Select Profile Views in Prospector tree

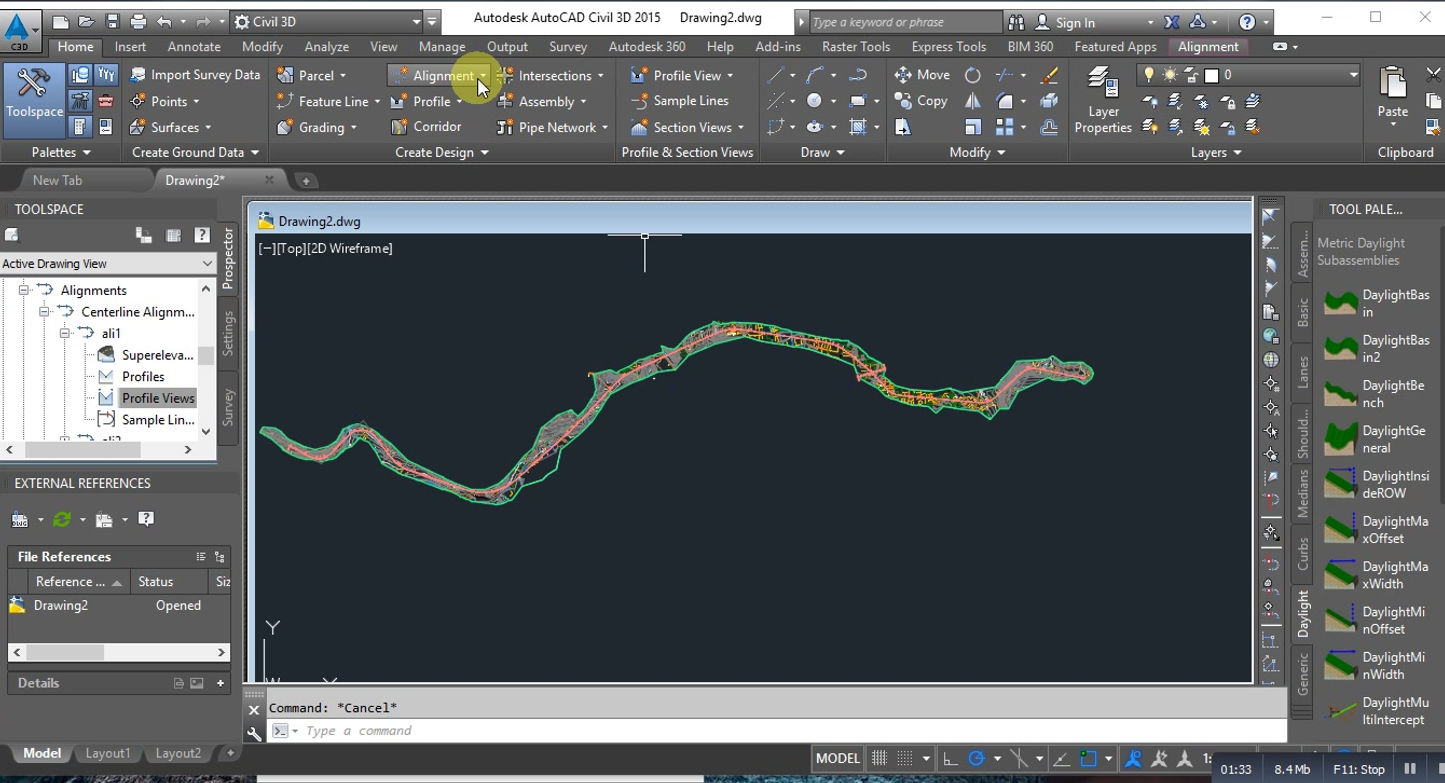click(x=158, y=398)
